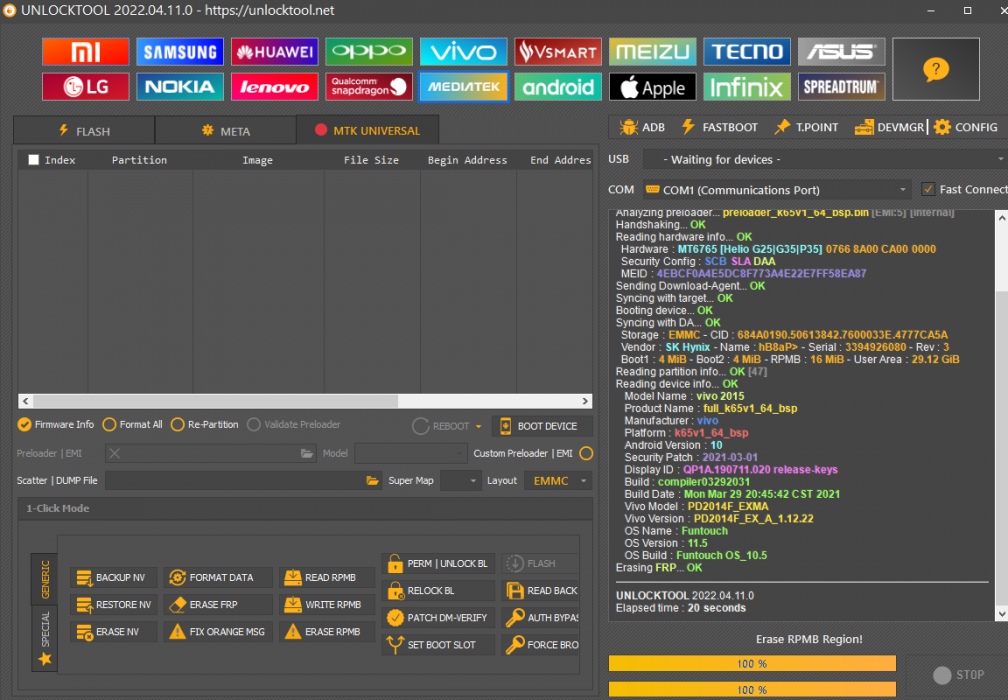Image resolution: width=1008 pixels, height=700 pixels.
Task: Launch the DEVMGR device manager
Action: pos(889,127)
